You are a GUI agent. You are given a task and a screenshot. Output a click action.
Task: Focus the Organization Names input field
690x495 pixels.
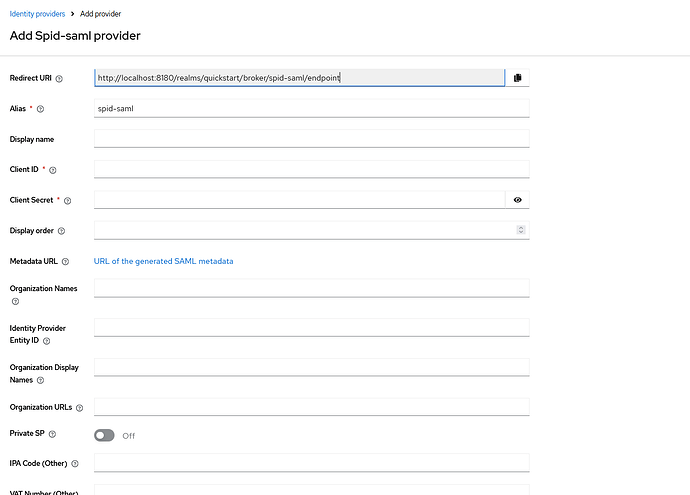pyautogui.click(x=312, y=288)
